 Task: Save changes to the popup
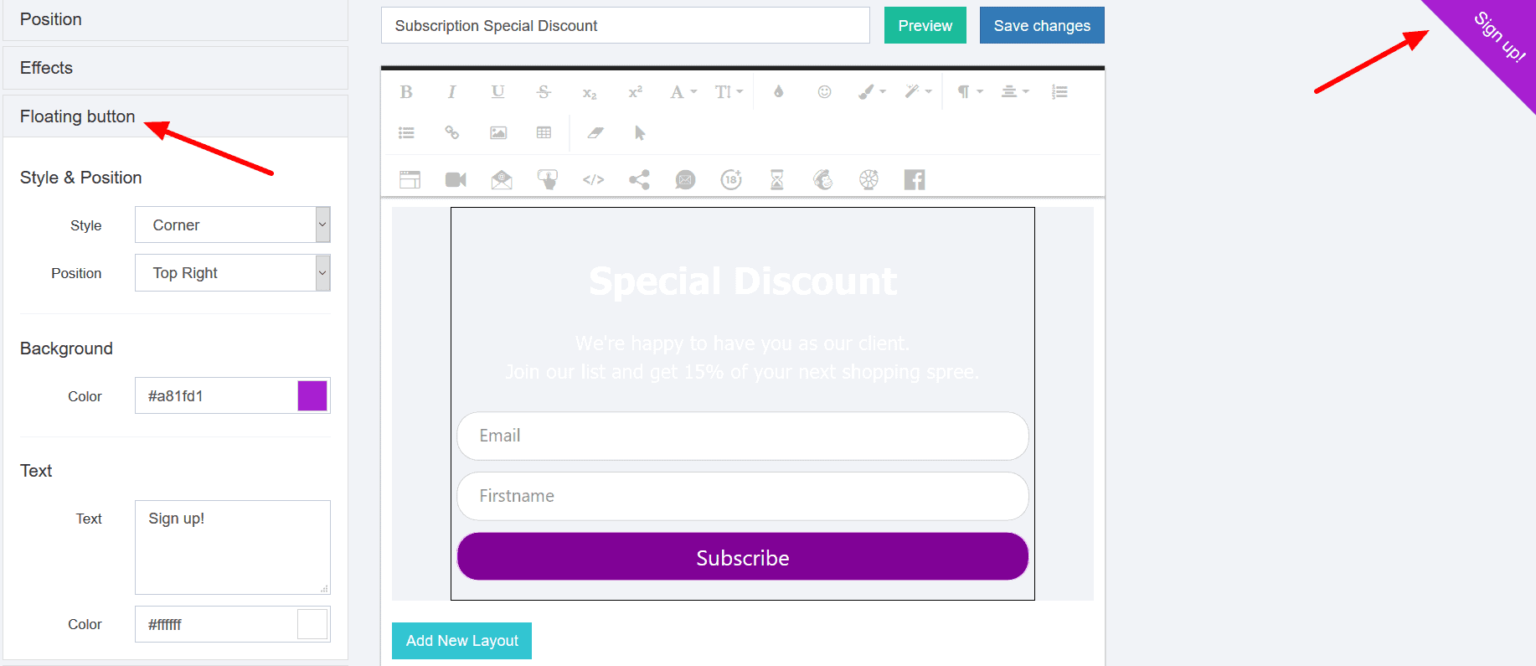1042,26
